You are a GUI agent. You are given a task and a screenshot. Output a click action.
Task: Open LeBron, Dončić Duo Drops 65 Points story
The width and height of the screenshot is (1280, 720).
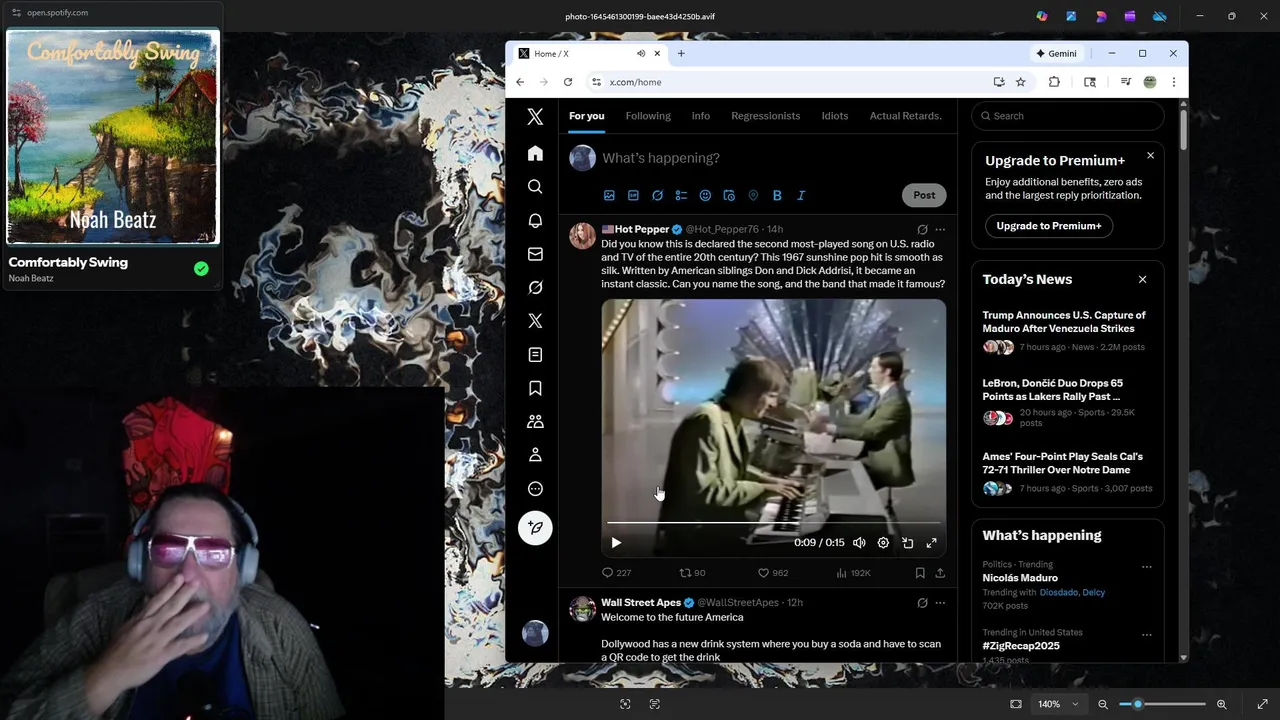1052,389
